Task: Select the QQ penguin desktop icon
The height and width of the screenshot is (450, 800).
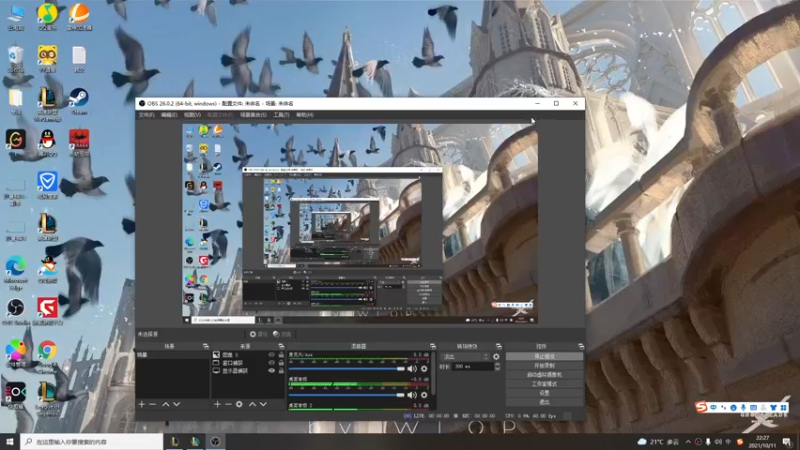Action: (x=47, y=142)
